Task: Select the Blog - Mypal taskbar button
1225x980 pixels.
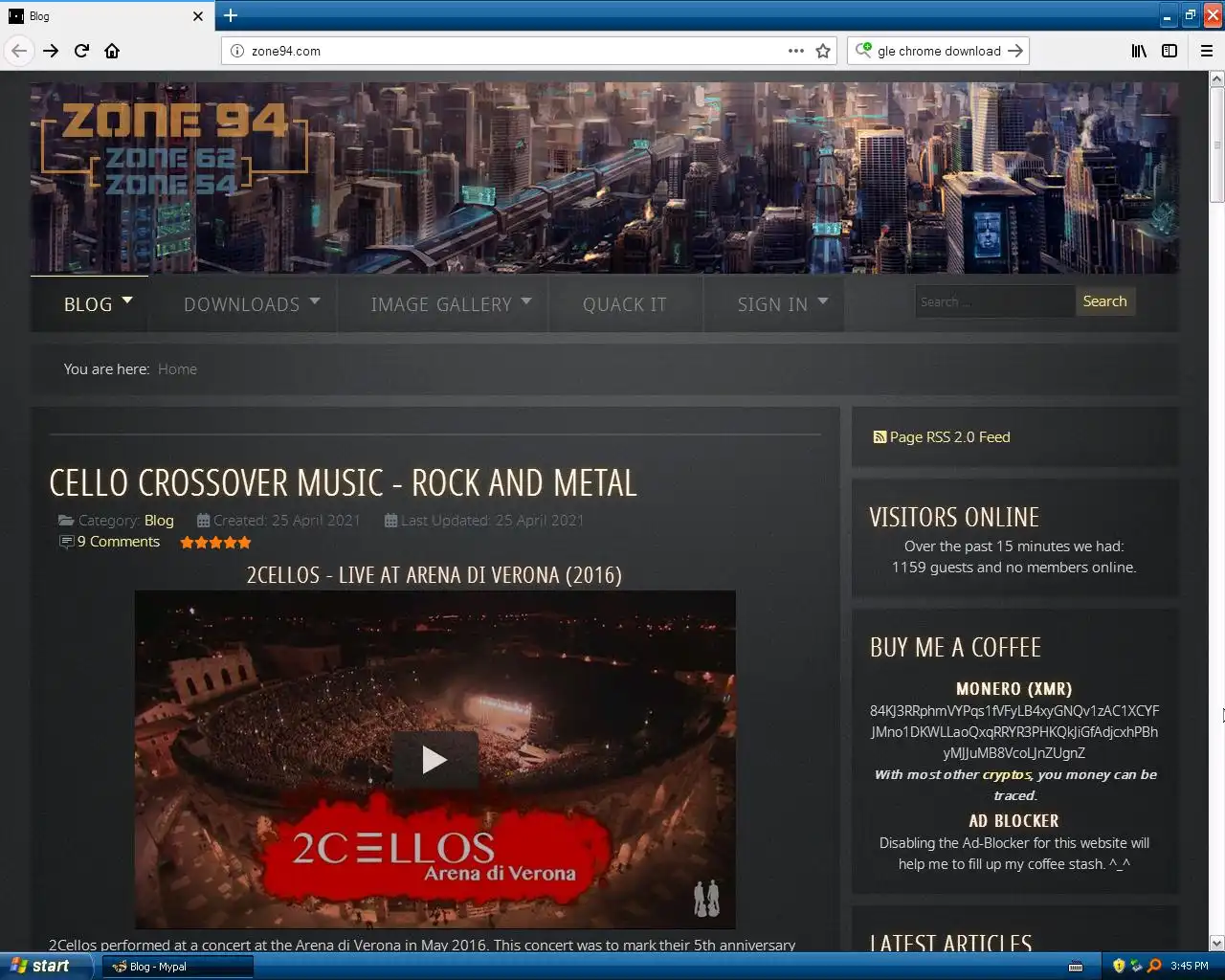Action: point(178,967)
